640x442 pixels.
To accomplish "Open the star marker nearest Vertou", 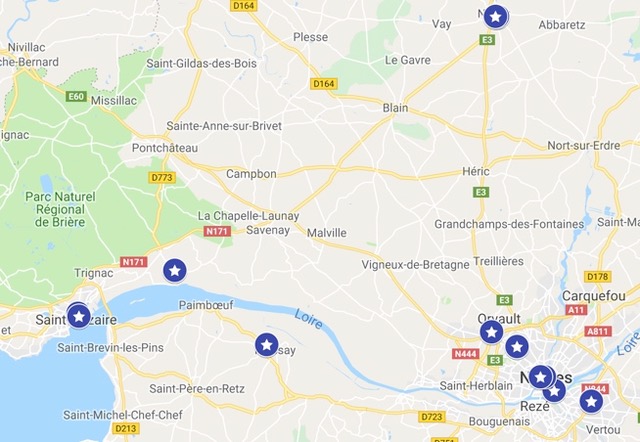I will (x=591, y=402).
